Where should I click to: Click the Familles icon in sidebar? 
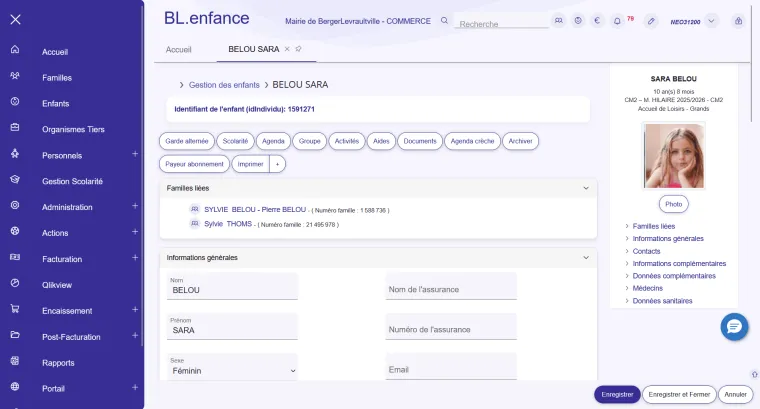[x=15, y=76]
